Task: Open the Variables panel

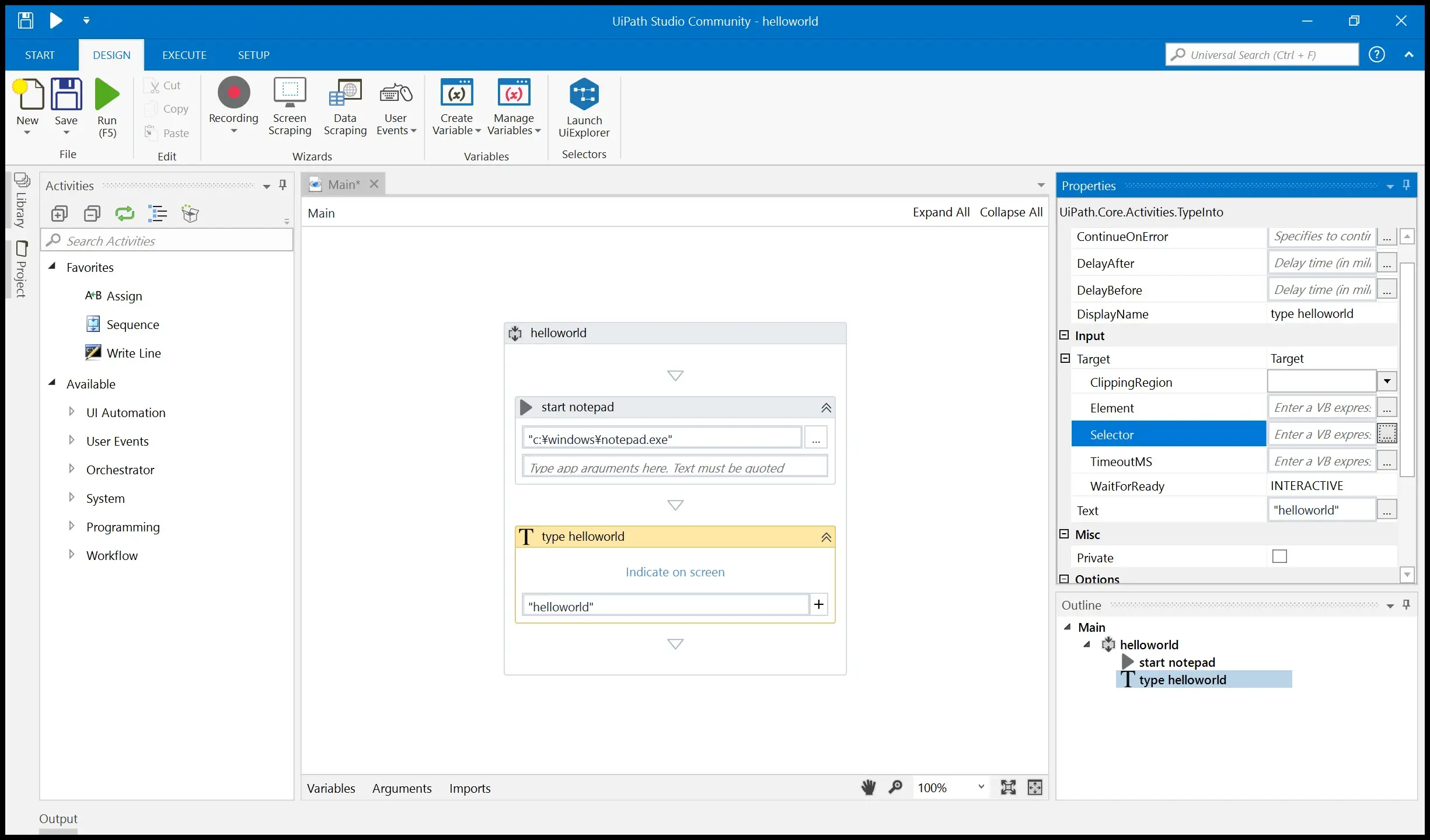Action: 331,789
